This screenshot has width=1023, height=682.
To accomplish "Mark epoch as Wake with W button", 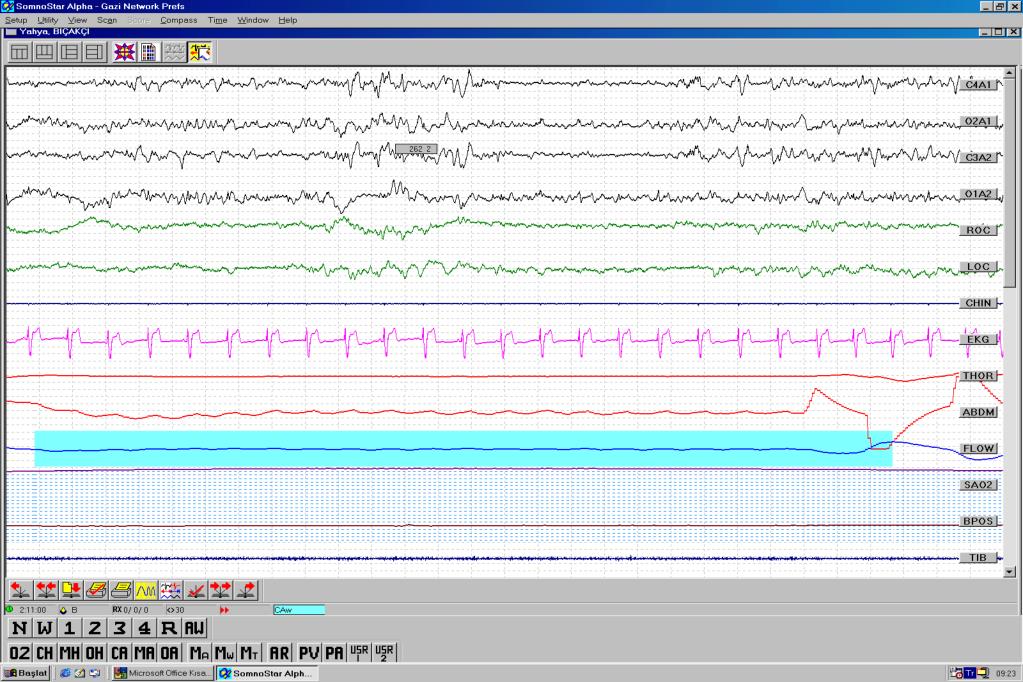I will (x=44, y=628).
